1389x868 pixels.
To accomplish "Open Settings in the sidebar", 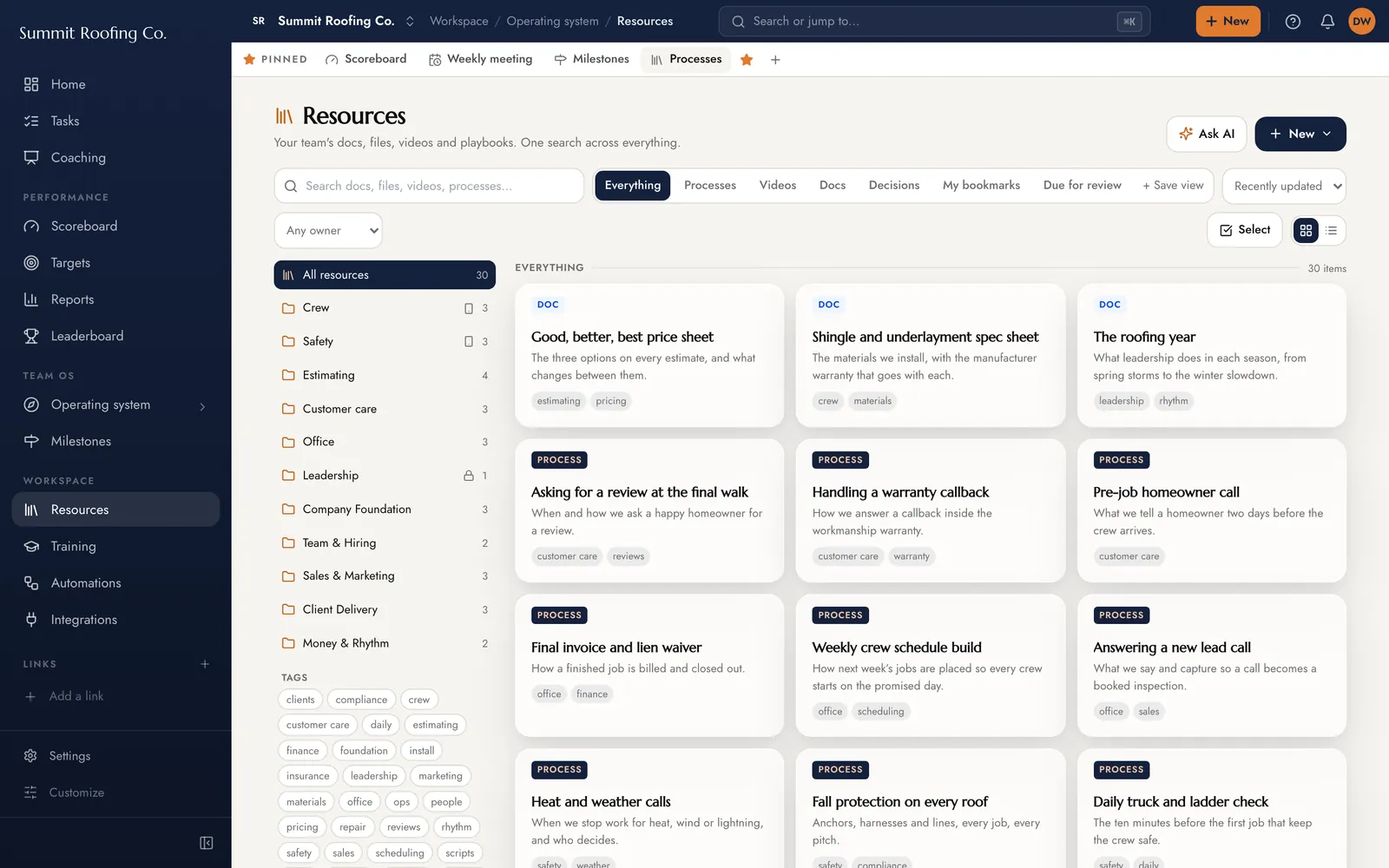I will [x=115, y=756].
